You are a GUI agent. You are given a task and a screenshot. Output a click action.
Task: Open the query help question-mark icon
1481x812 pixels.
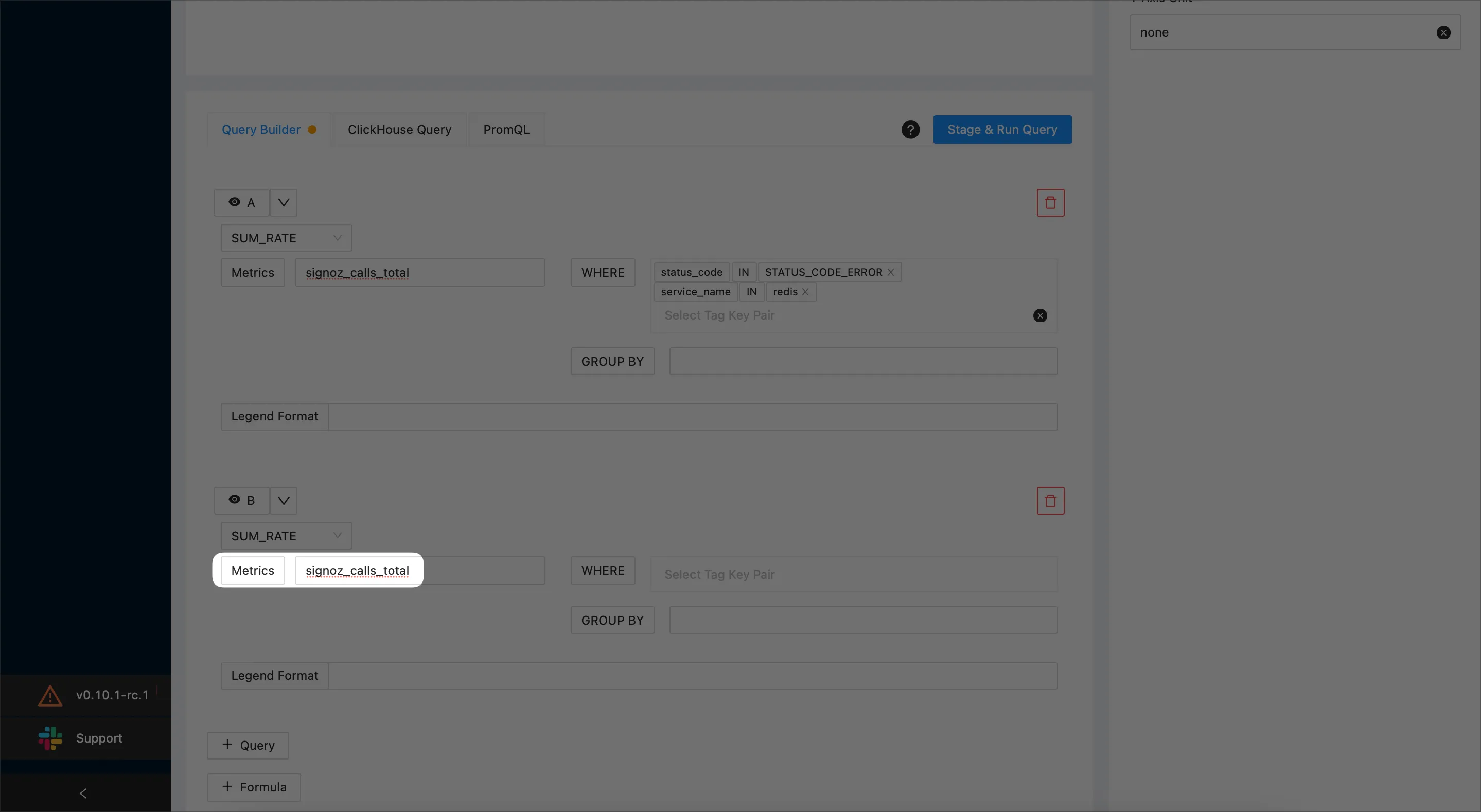[x=910, y=129]
